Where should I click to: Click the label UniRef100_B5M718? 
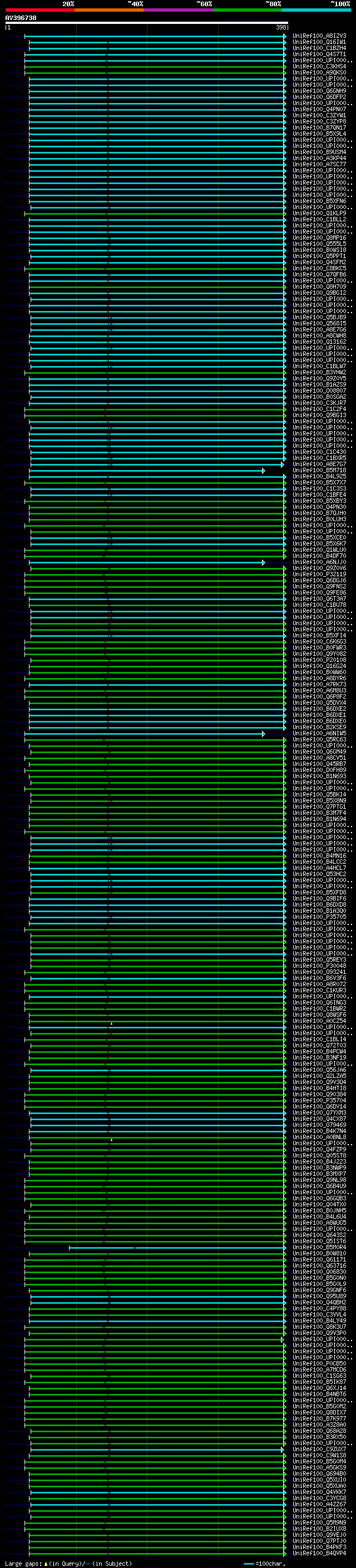pos(319,470)
